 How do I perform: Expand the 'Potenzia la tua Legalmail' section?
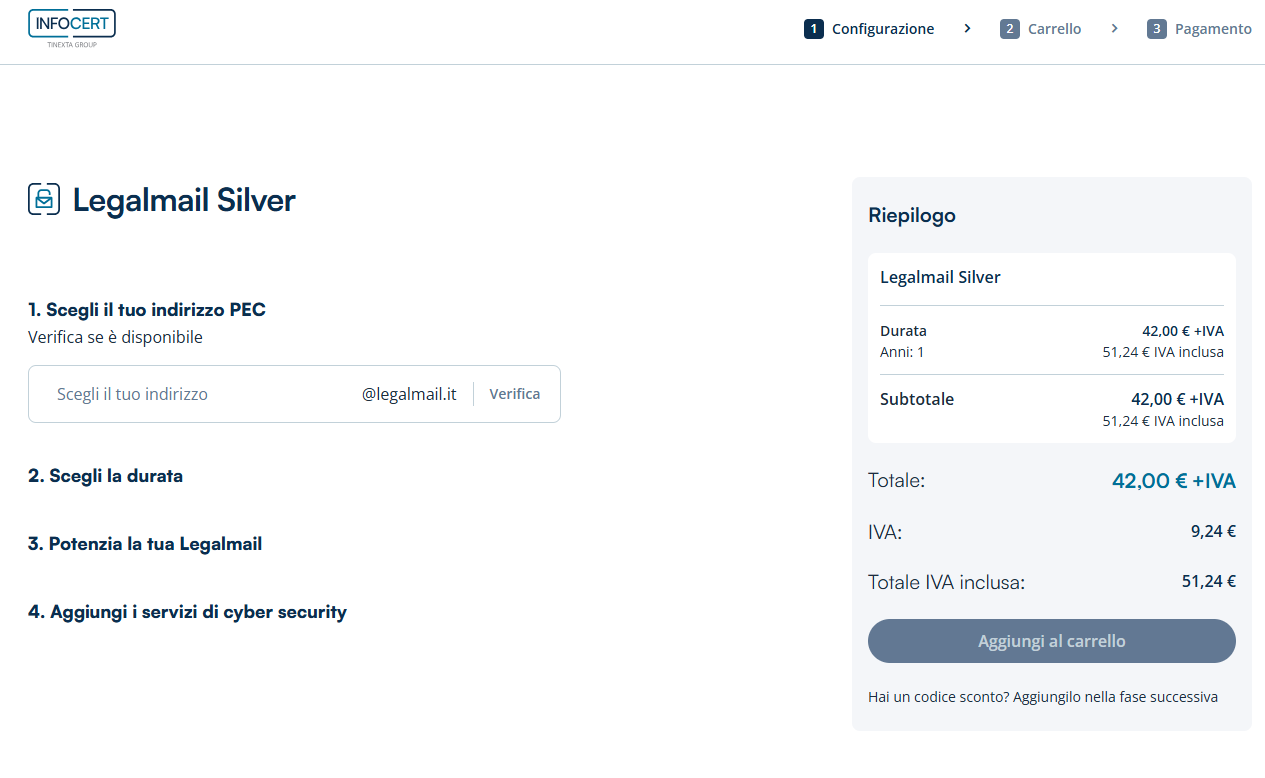pos(145,544)
